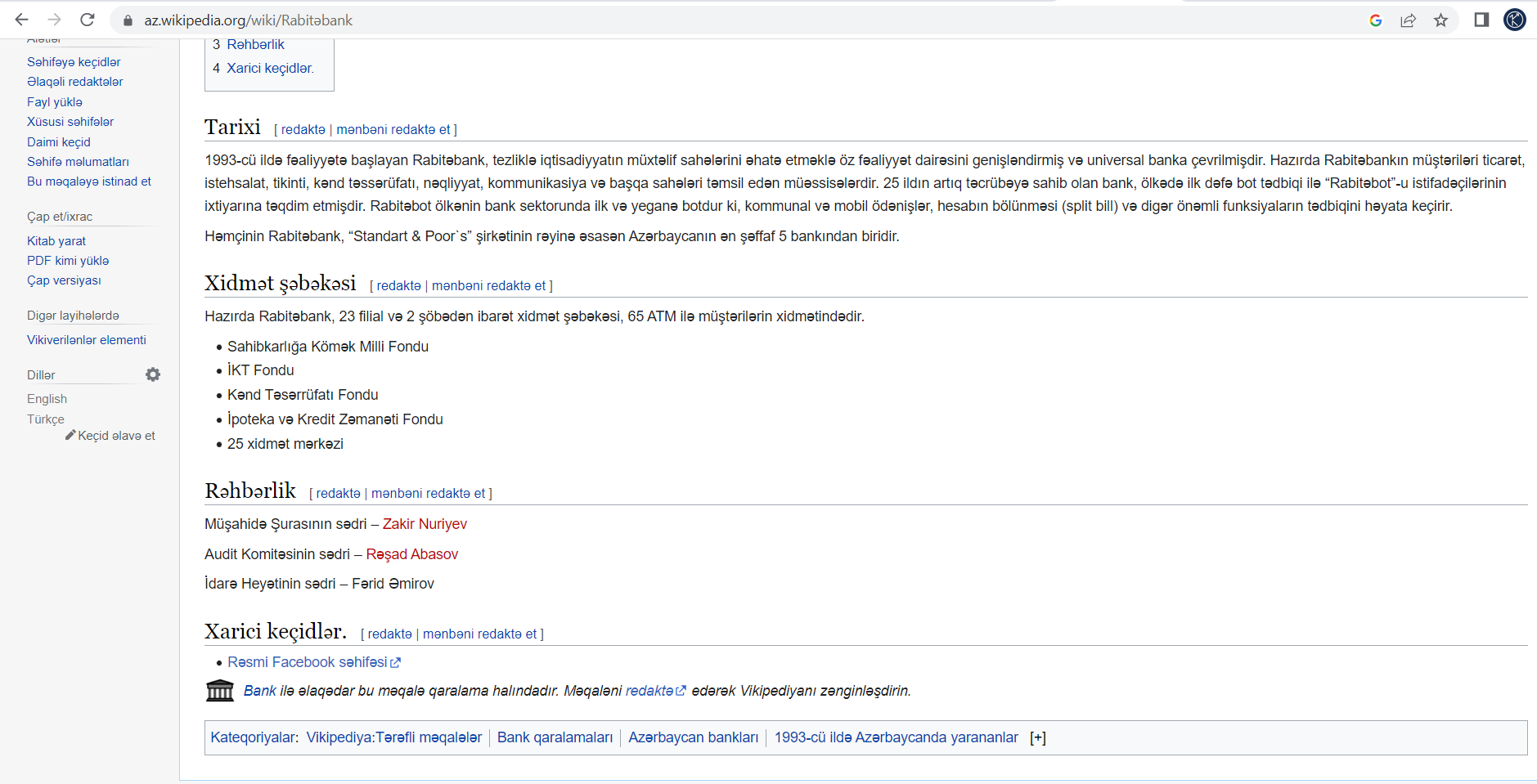Select list item Sahibkarlığa Kömək Milli Fondu
Screen dimensions: 1537x784
(x=328, y=347)
